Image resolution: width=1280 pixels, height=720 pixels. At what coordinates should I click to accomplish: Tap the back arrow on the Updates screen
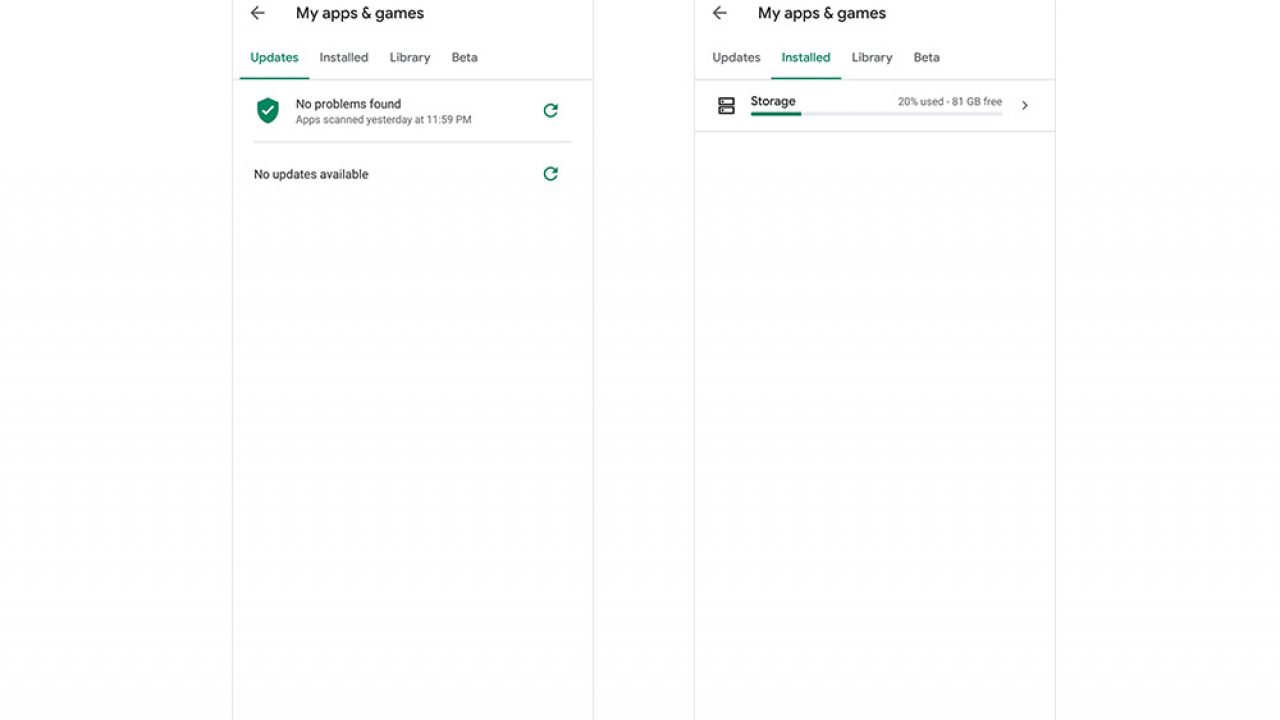pos(258,13)
